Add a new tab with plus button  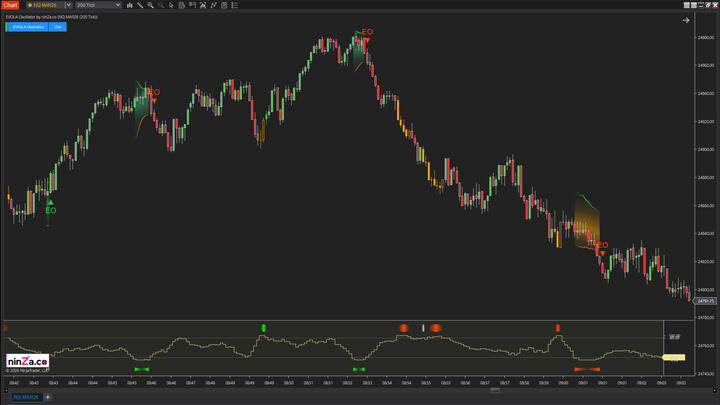point(48,397)
